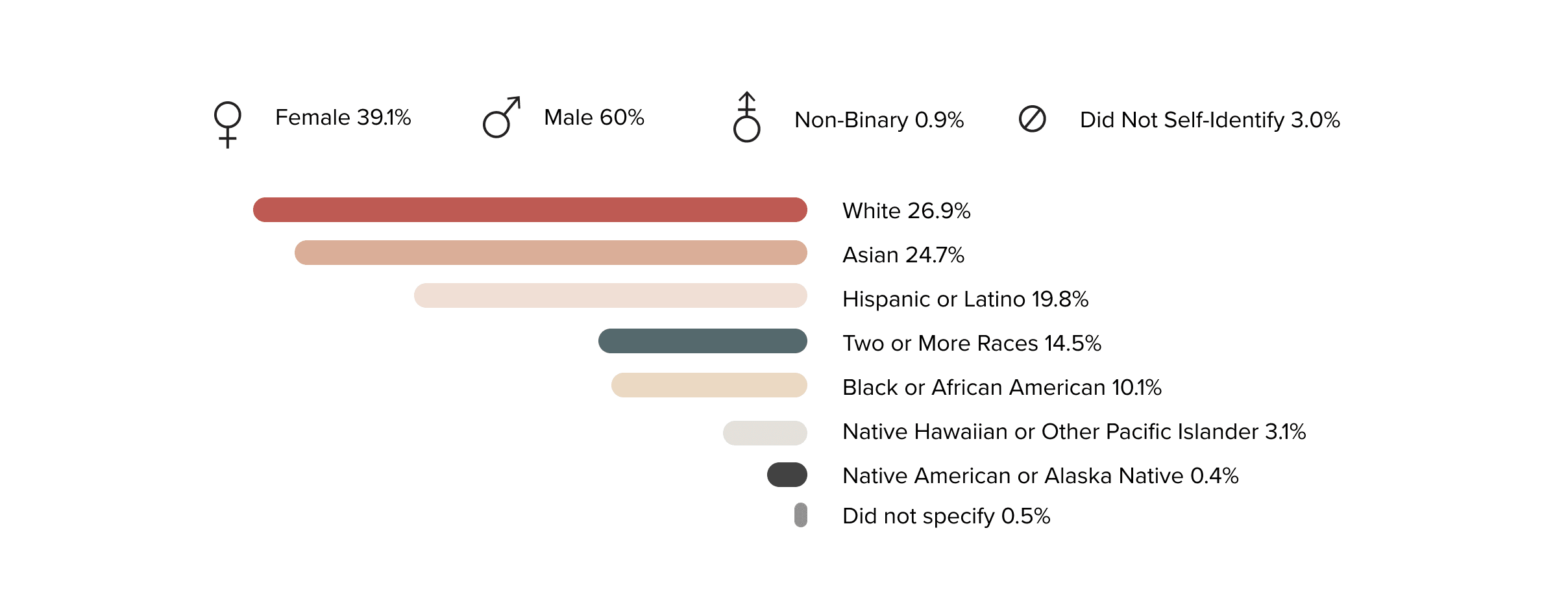Click the "Did not specify 0.5%" label
Screen dimensions: 1568x613
click(x=946, y=516)
